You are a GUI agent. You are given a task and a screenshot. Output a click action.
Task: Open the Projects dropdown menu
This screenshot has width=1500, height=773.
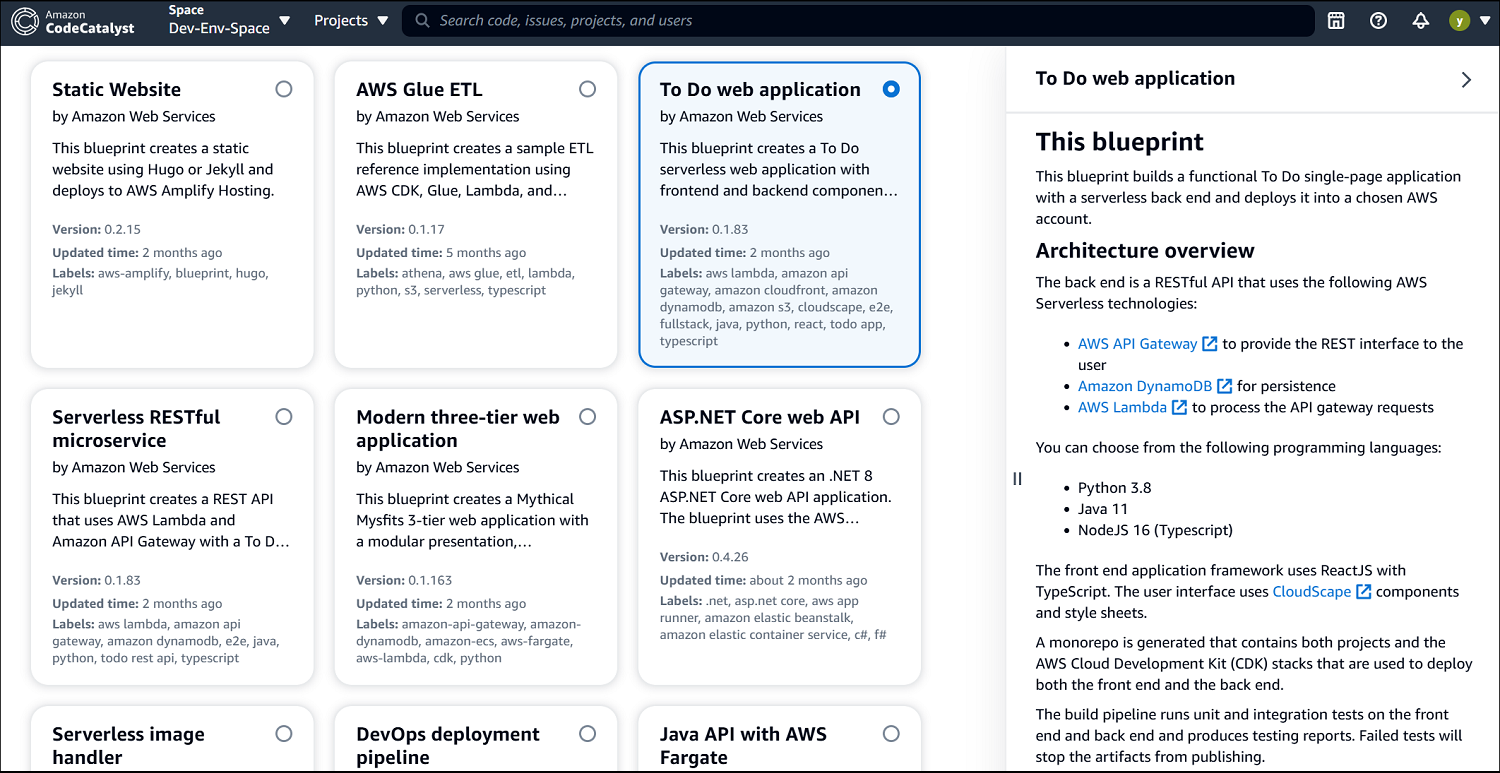351,21
